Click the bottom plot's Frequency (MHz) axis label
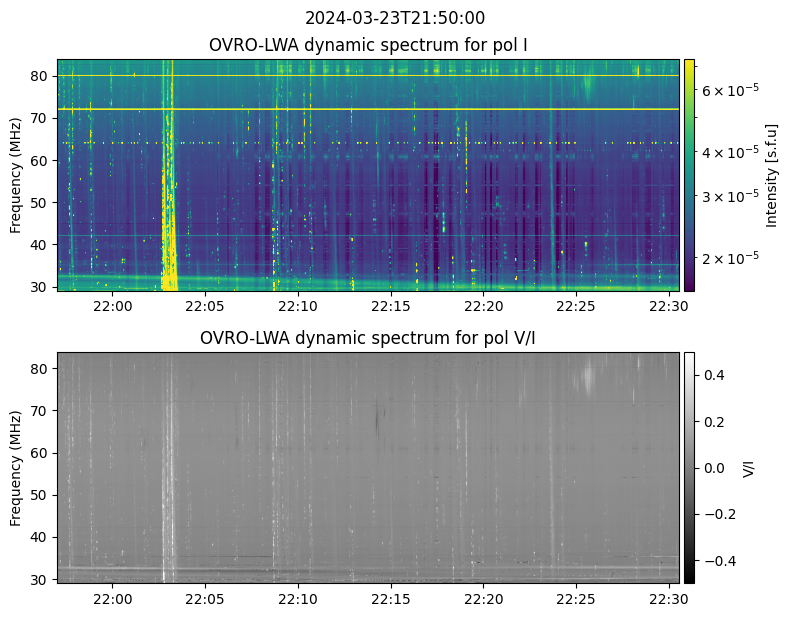Viewport: 789px width, 617px height. tap(16, 467)
